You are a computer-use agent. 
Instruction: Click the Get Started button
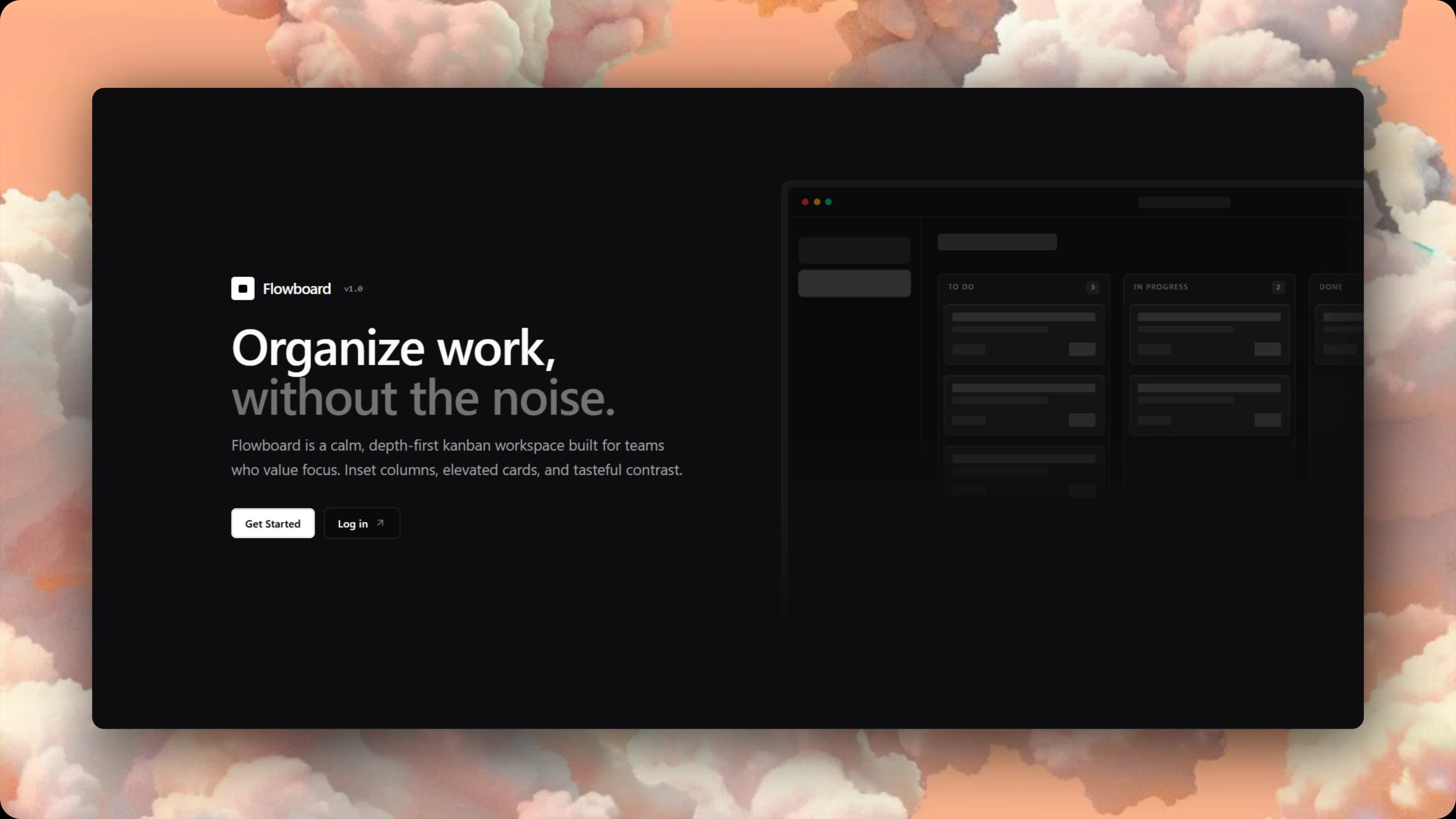[273, 523]
